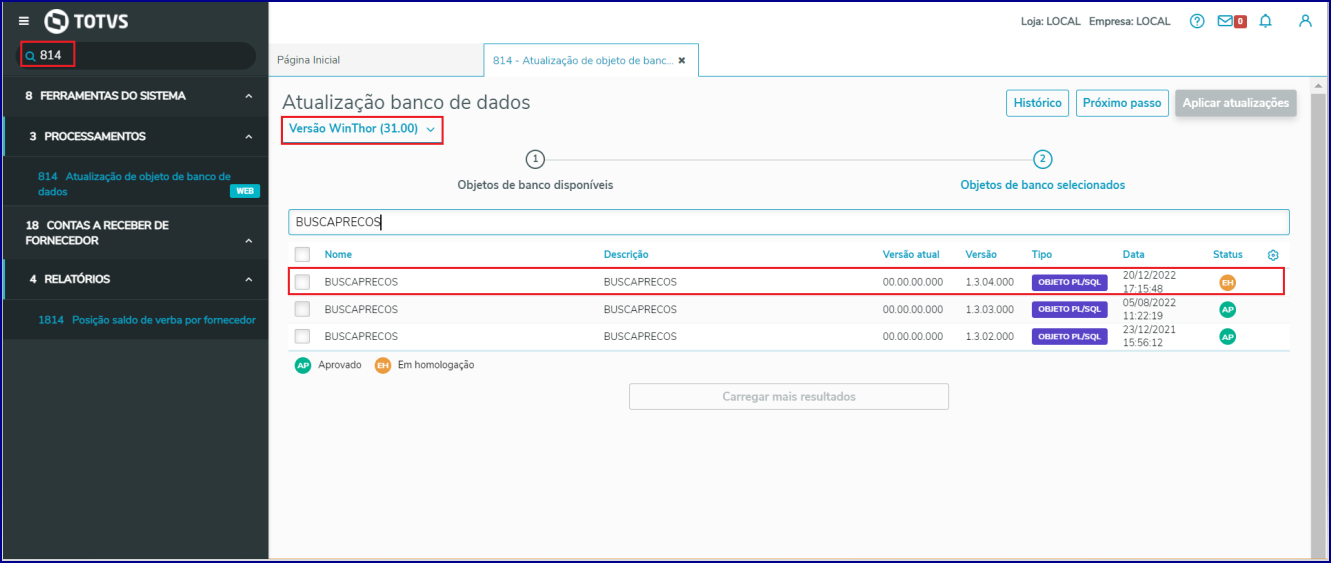Collapse the 18 CONTAS A RECEBER DE FORNECEDOR section
The image size is (1331, 563).
point(248,241)
